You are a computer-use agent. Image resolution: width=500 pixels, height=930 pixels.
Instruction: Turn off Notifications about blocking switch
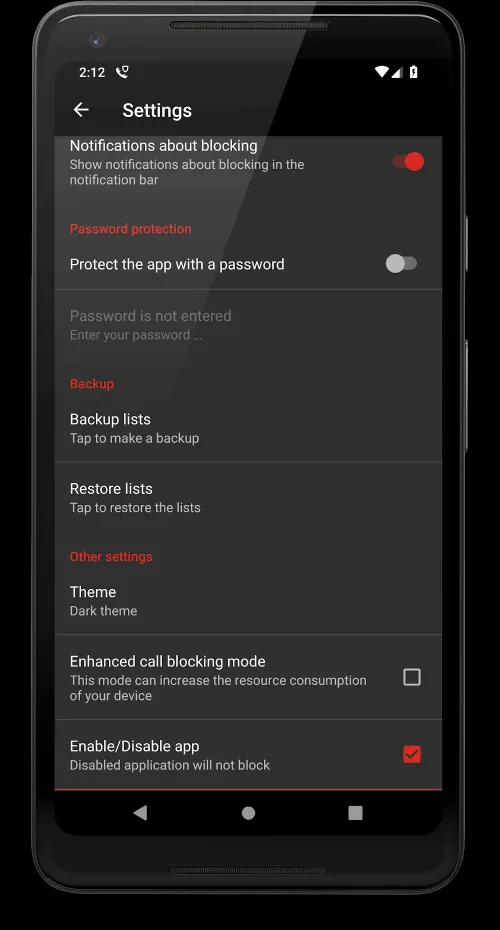tap(408, 161)
